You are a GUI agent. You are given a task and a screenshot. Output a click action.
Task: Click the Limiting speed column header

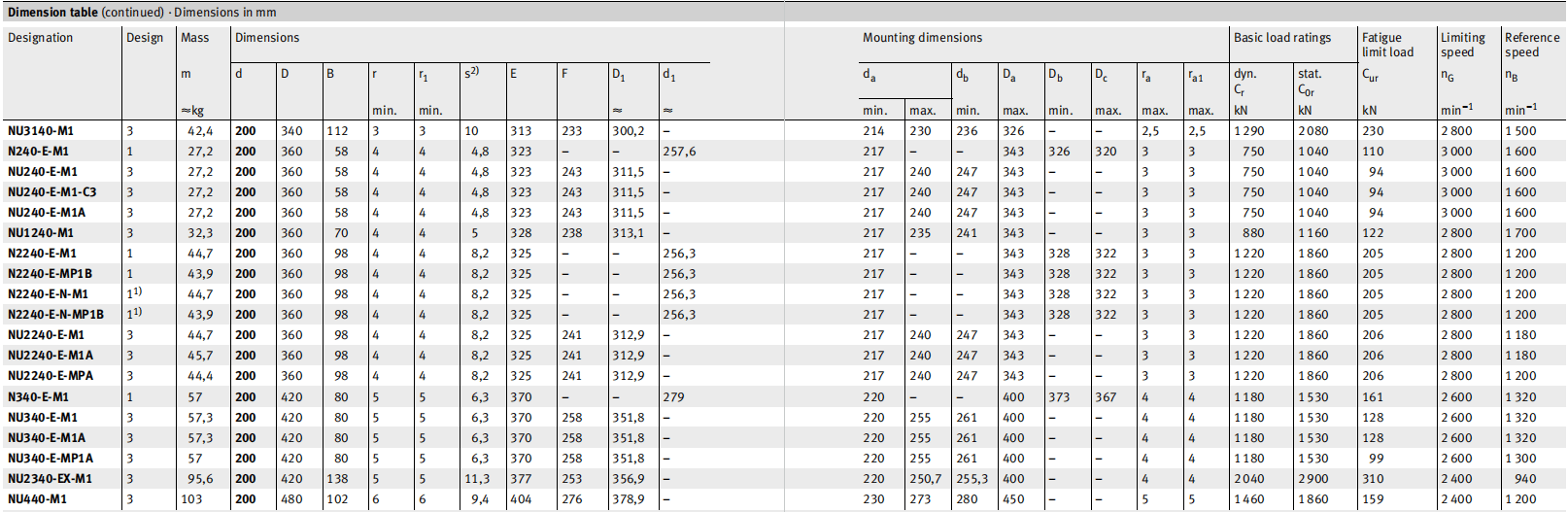click(x=1463, y=45)
